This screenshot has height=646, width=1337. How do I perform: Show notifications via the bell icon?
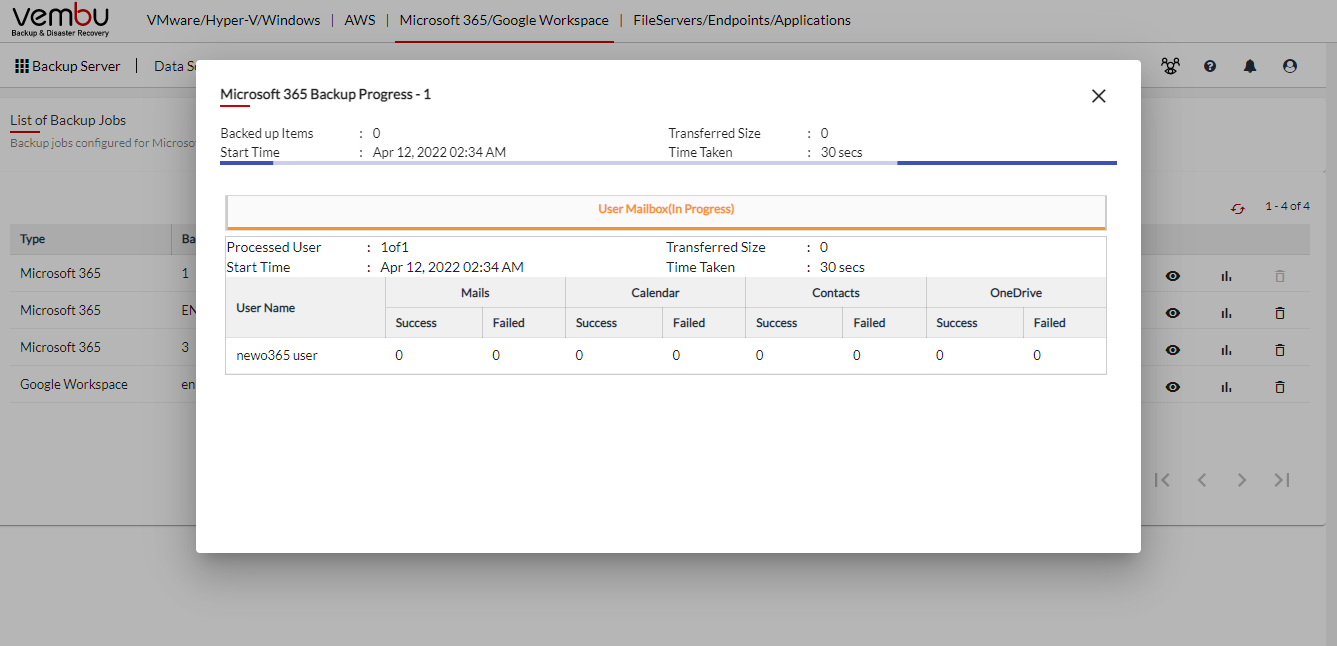coord(1250,66)
